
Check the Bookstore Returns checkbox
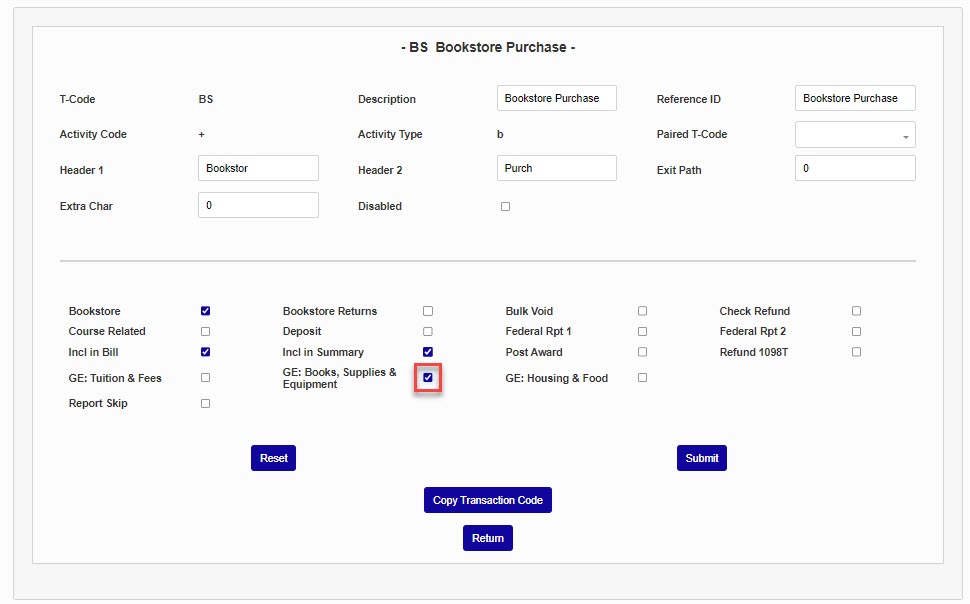click(x=428, y=311)
